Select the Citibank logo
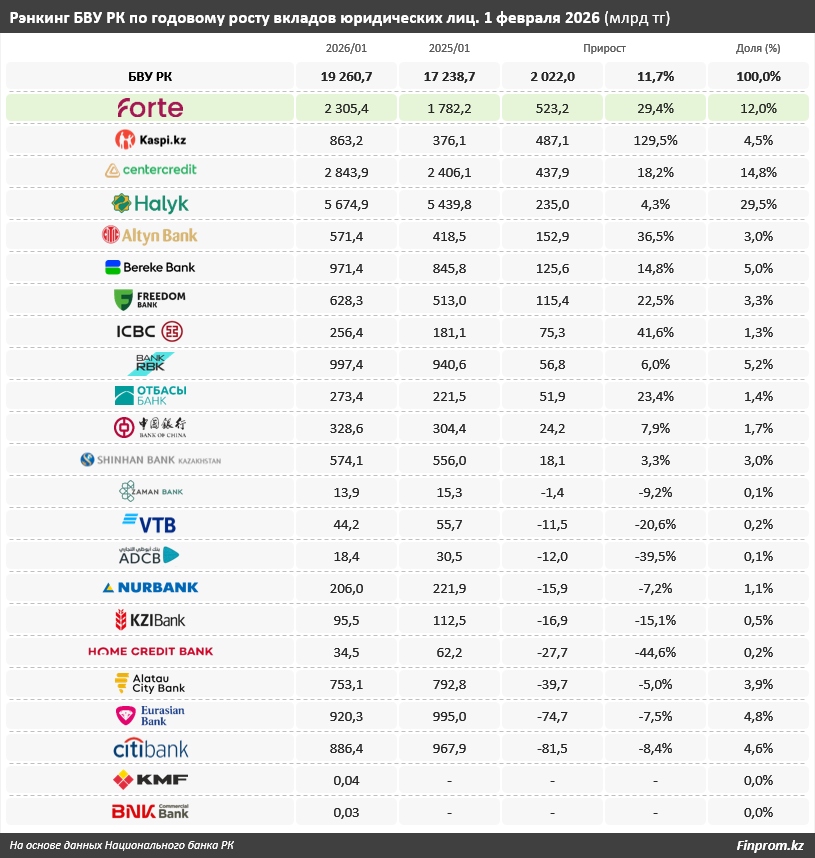This screenshot has width=815, height=858. [x=150, y=748]
